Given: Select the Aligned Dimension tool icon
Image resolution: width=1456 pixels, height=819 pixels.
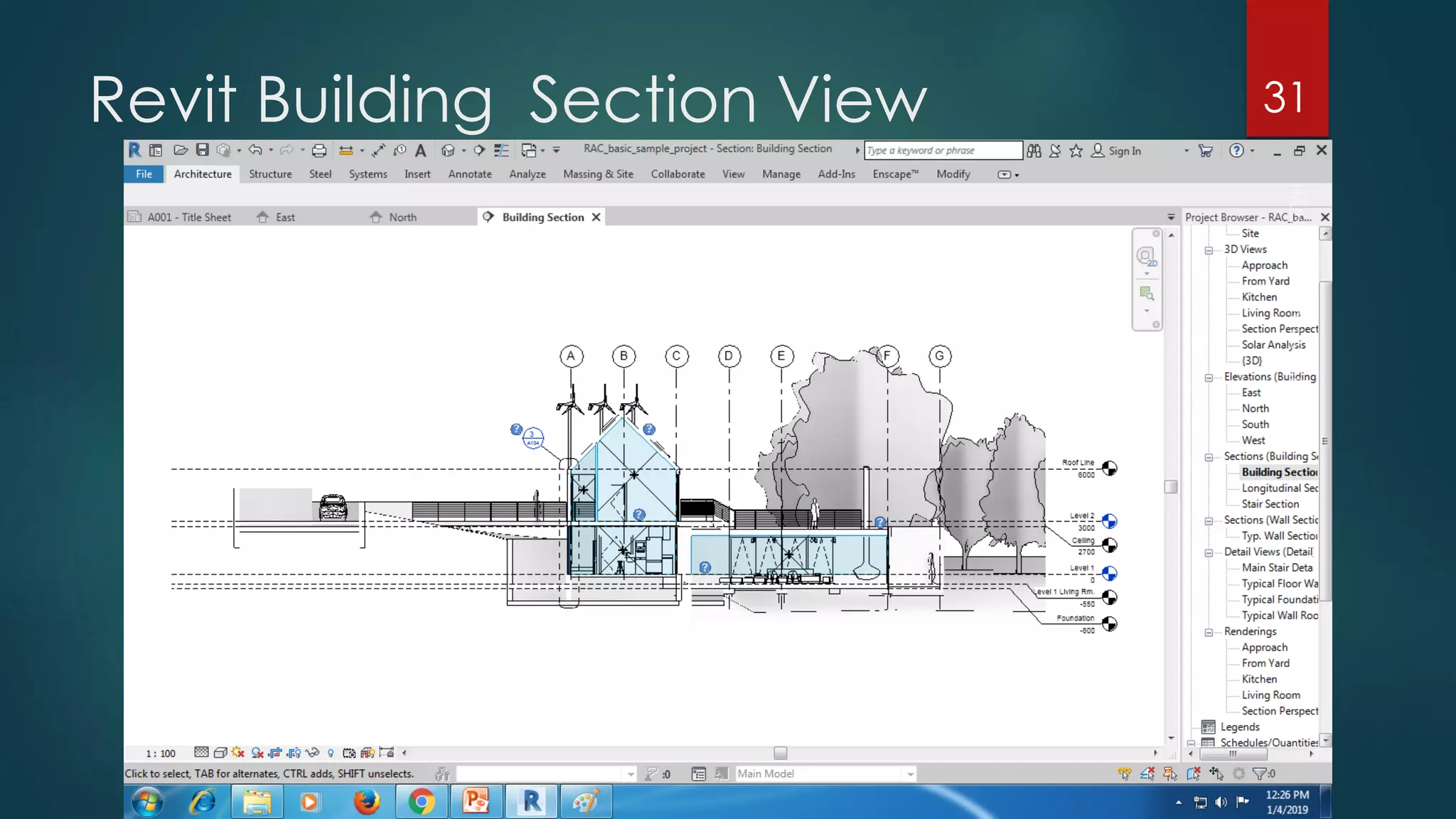Looking at the screenshot, I should pyautogui.click(x=378, y=150).
